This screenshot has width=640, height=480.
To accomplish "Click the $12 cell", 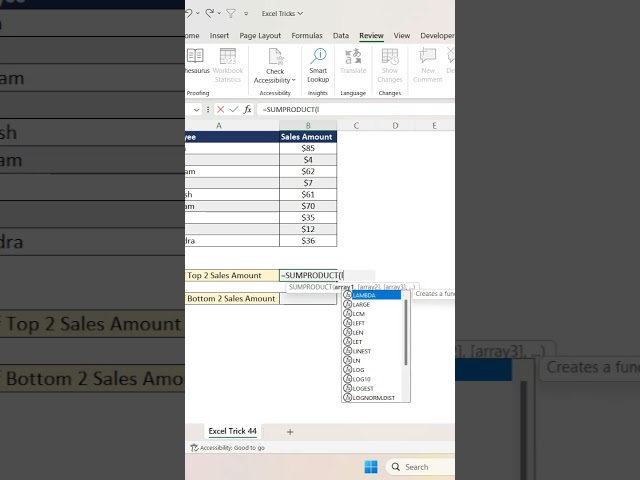I will (308, 229).
